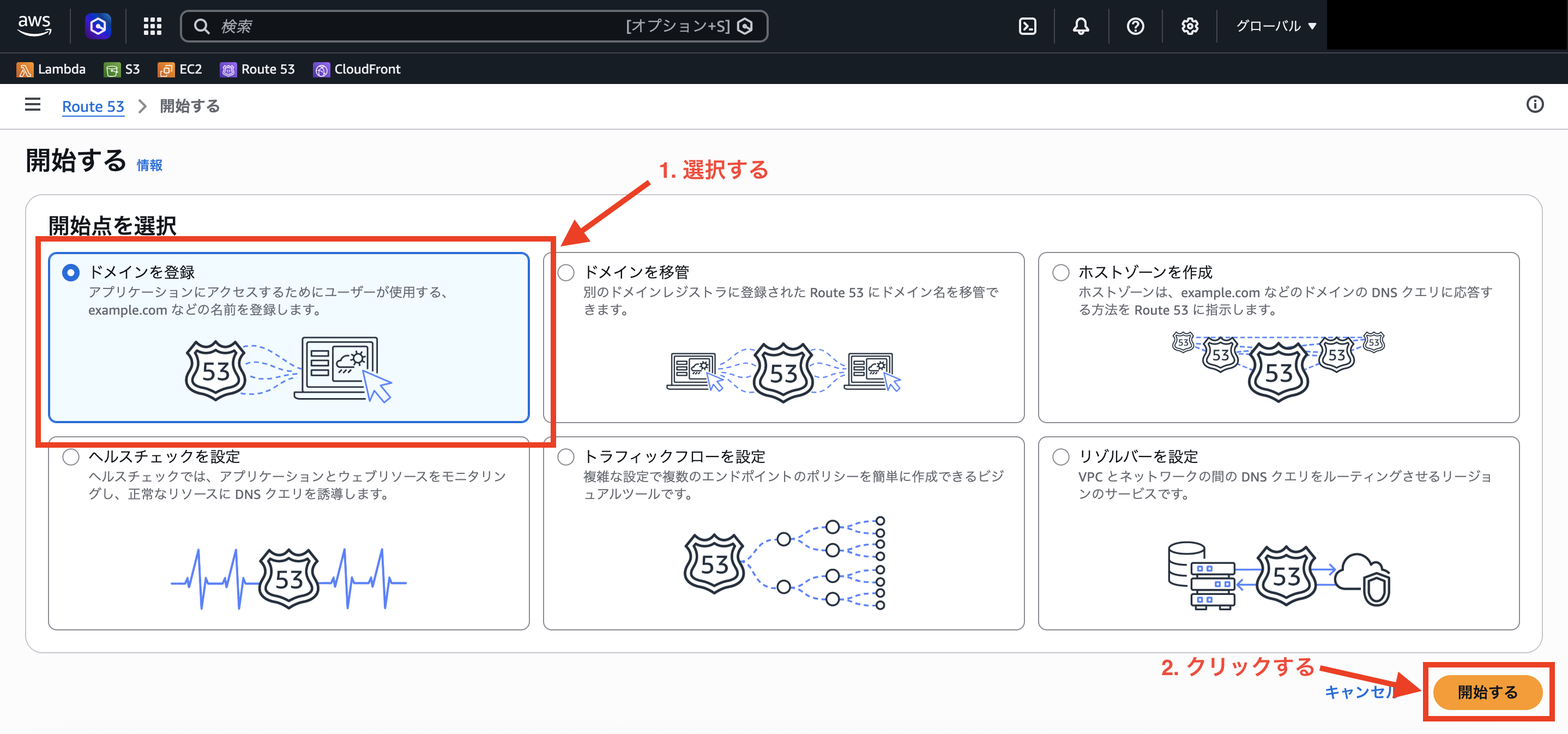Viewport: 1568px width, 734px height.
Task: Click the search magnifier icon
Action: (x=202, y=26)
